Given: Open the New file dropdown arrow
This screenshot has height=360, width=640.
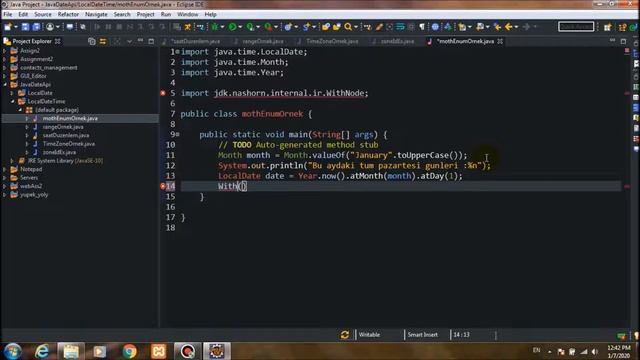Looking at the screenshot, I should coord(16,27).
